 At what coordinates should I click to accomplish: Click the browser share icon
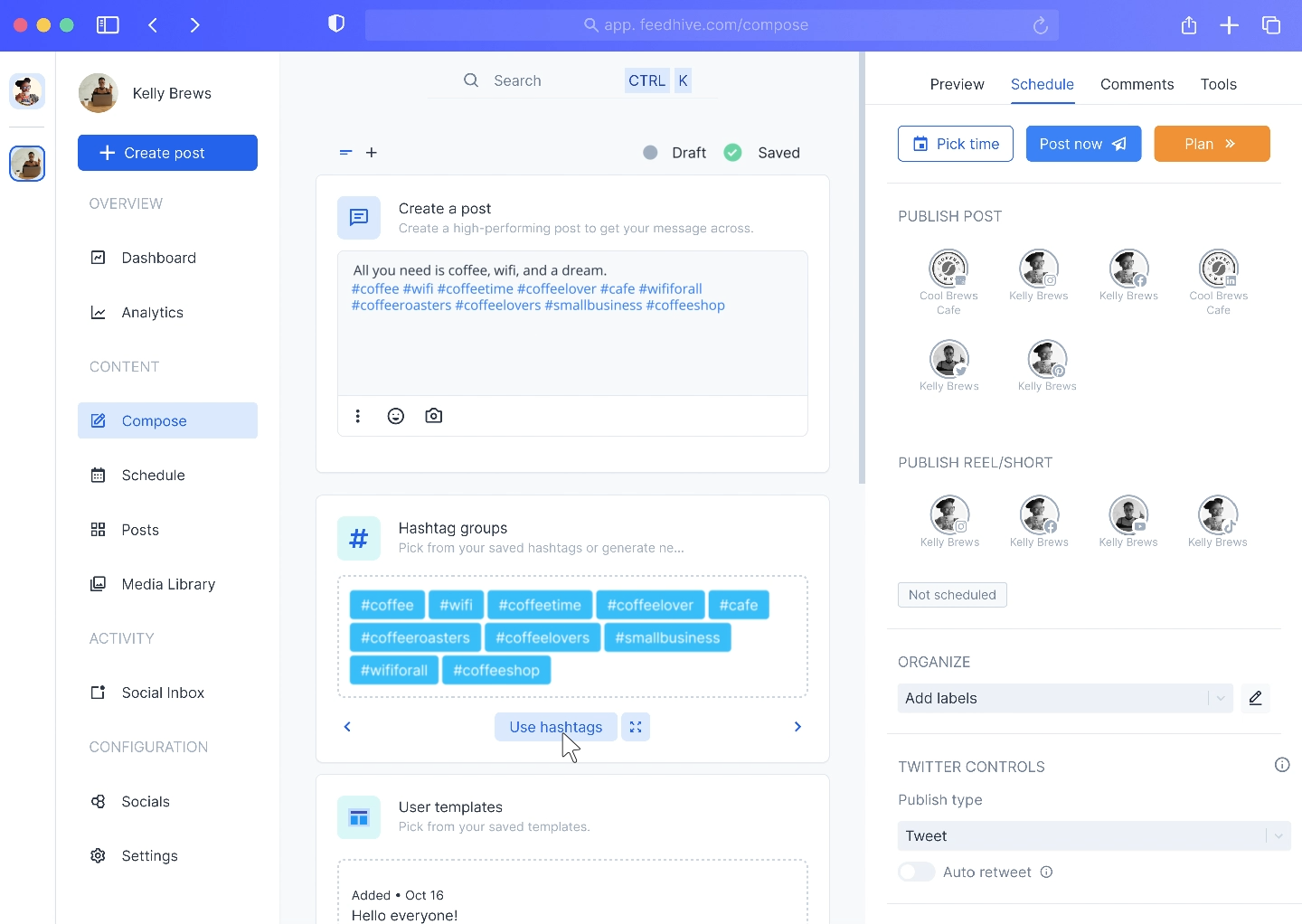[1189, 25]
